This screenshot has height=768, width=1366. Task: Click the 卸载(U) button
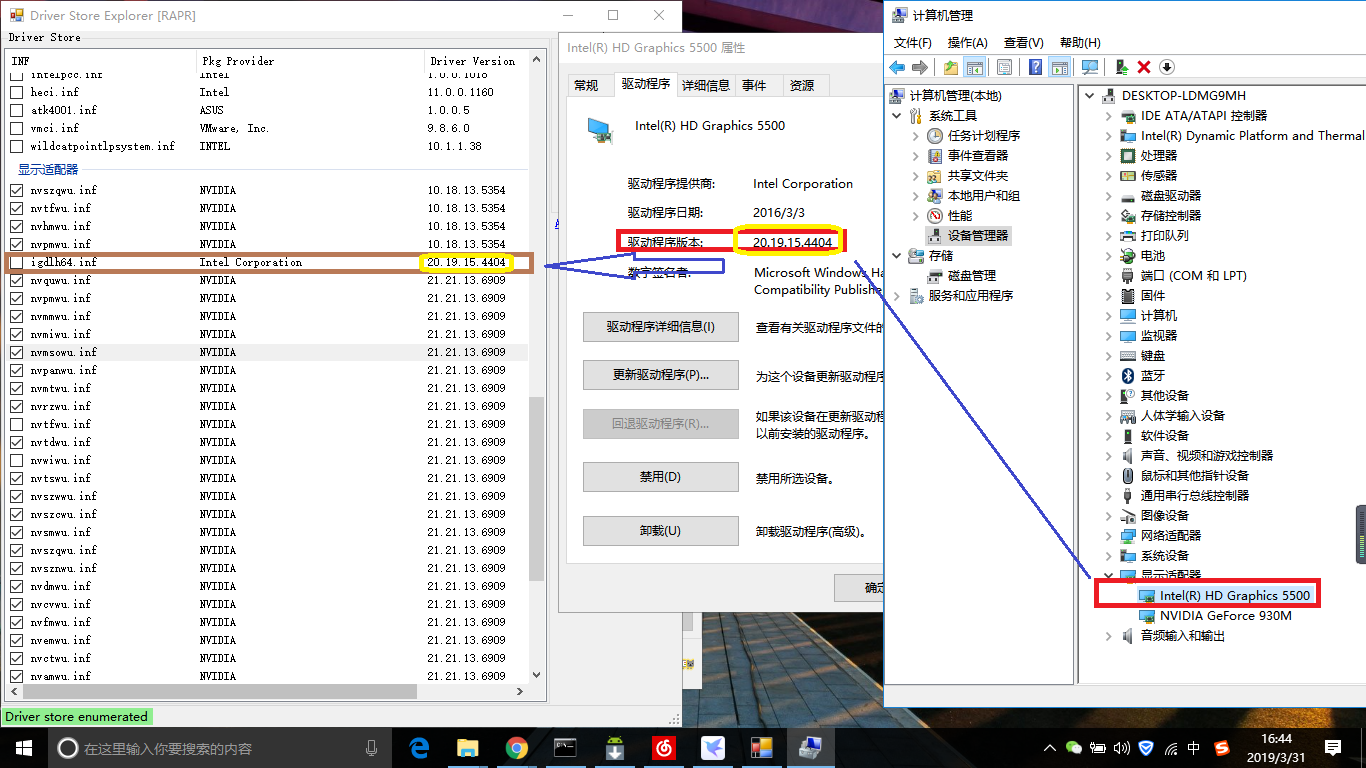point(660,530)
